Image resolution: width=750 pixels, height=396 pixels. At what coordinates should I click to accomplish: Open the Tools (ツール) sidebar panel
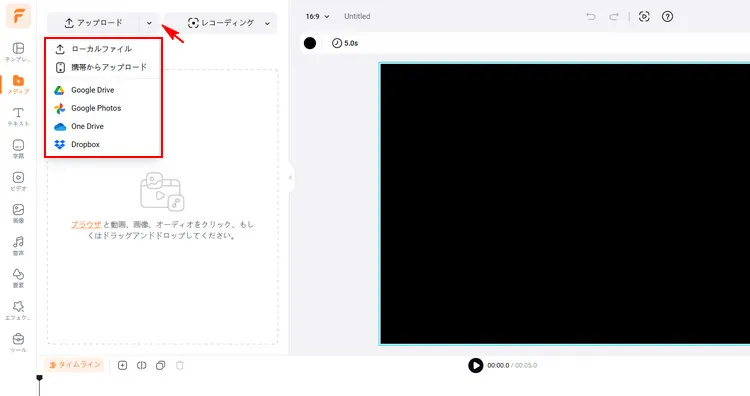[18, 343]
